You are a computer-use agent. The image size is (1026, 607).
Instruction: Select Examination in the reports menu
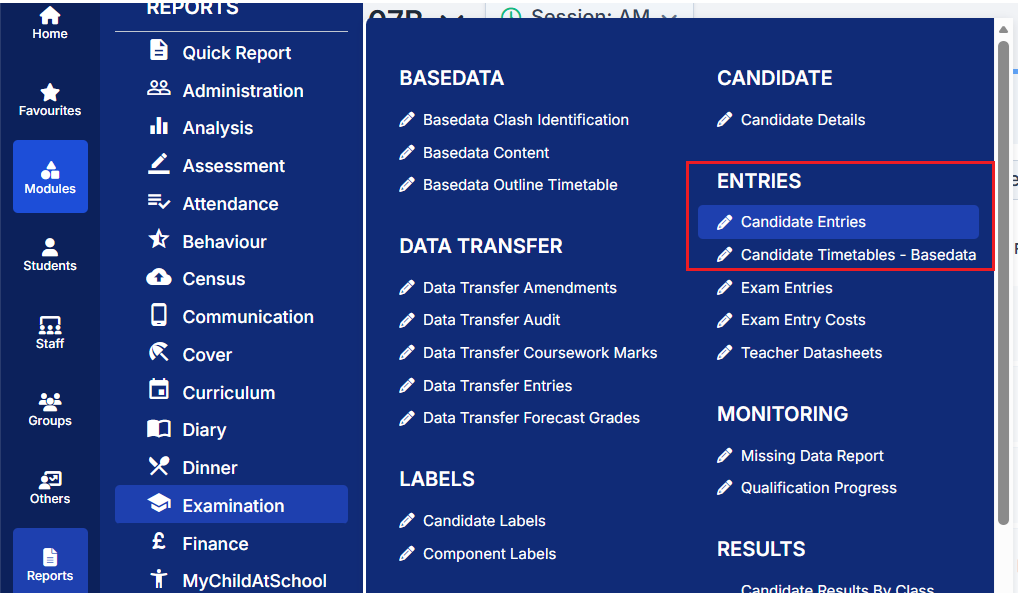click(x=232, y=506)
